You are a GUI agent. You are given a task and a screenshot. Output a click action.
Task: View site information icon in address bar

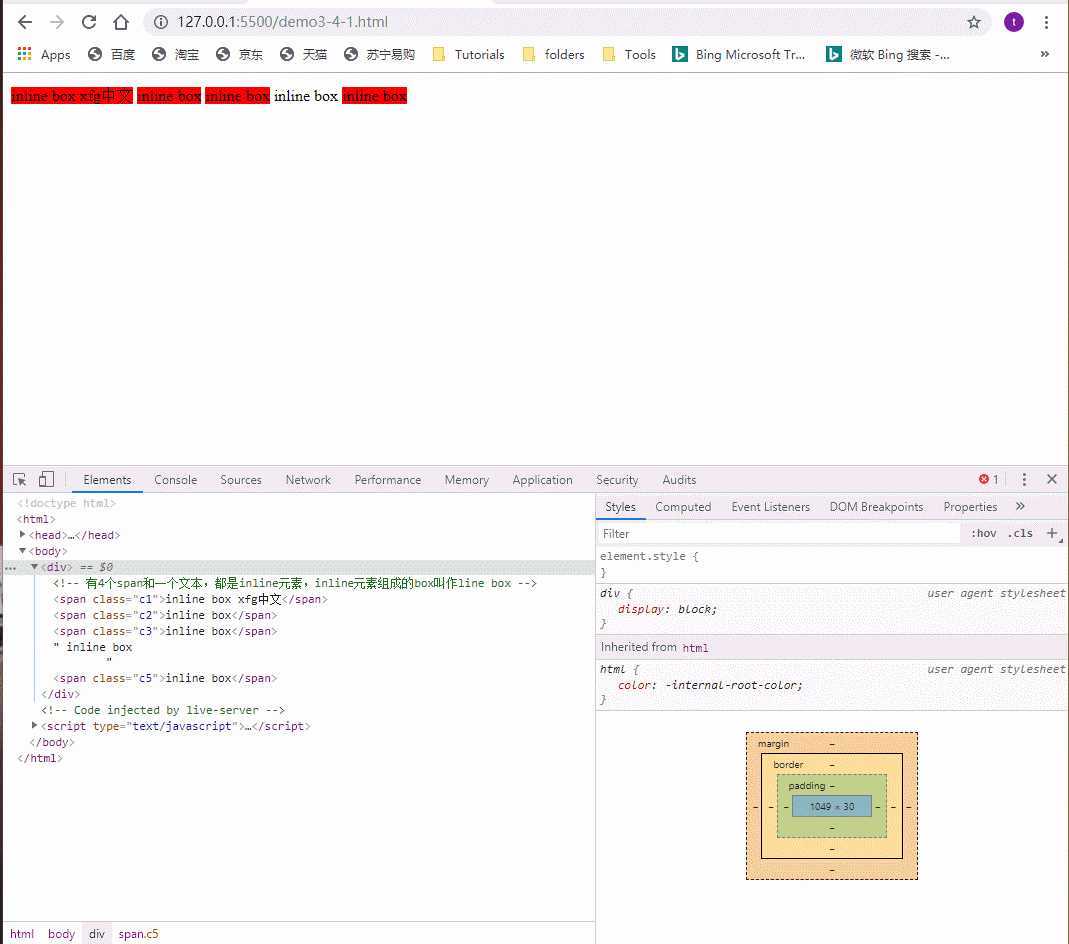[x=161, y=22]
